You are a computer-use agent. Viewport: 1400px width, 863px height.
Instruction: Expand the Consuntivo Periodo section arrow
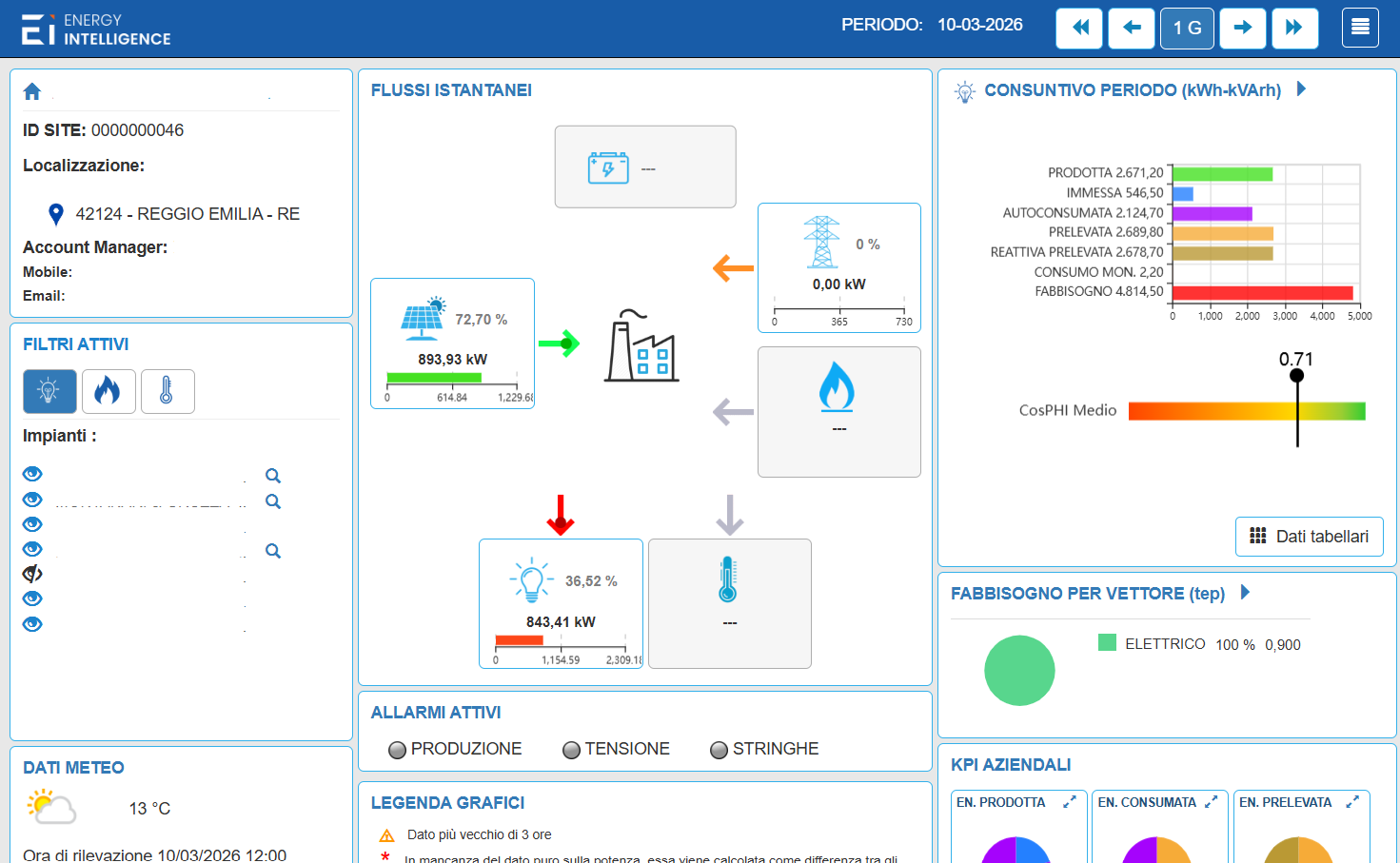(1302, 89)
